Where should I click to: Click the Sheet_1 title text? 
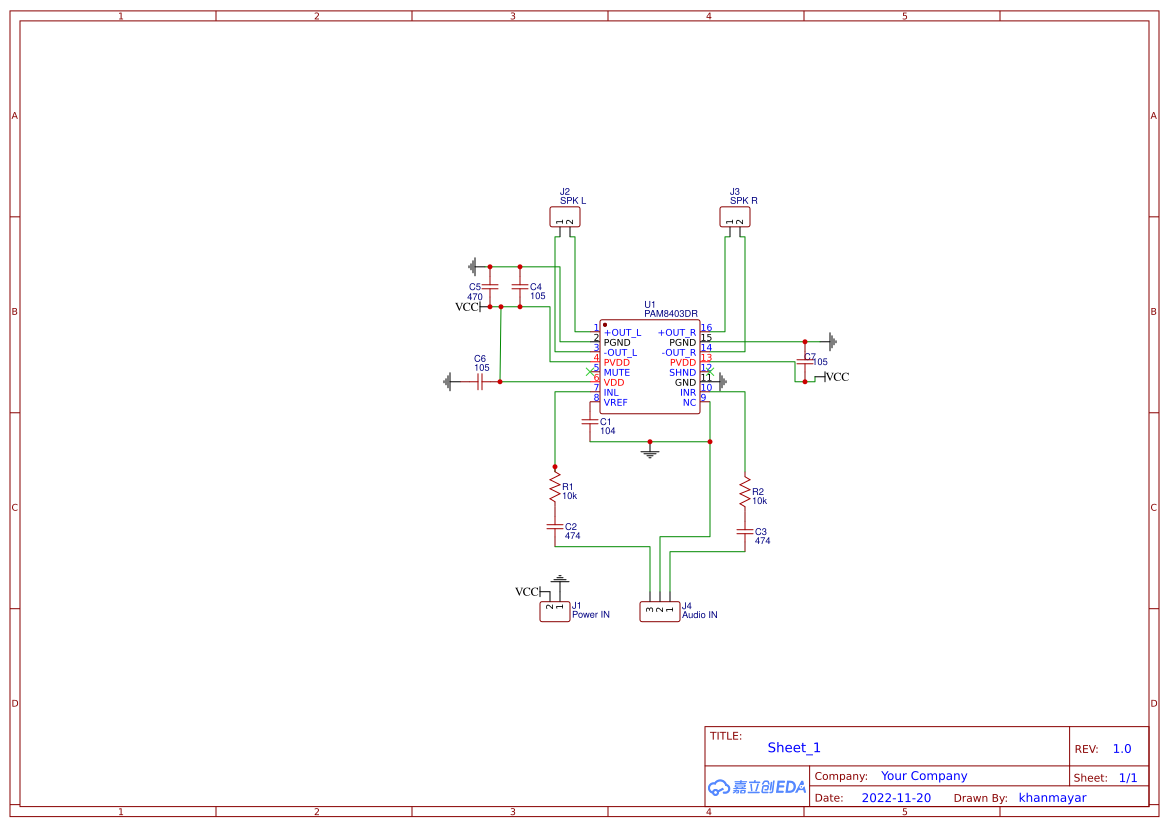tap(793, 747)
